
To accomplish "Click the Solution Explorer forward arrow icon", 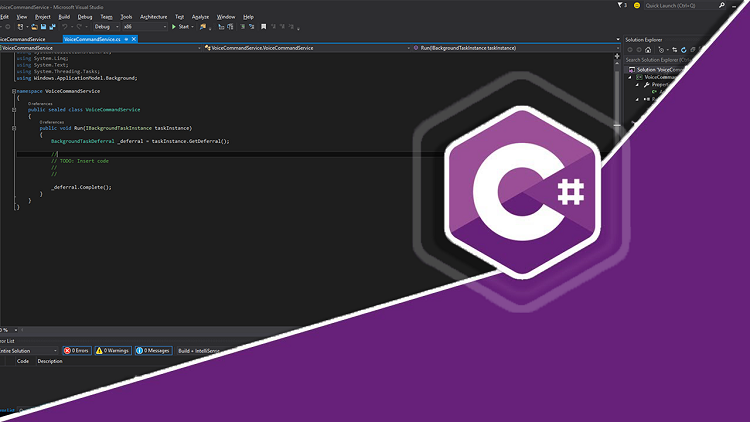I will click(x=639, y=50).
